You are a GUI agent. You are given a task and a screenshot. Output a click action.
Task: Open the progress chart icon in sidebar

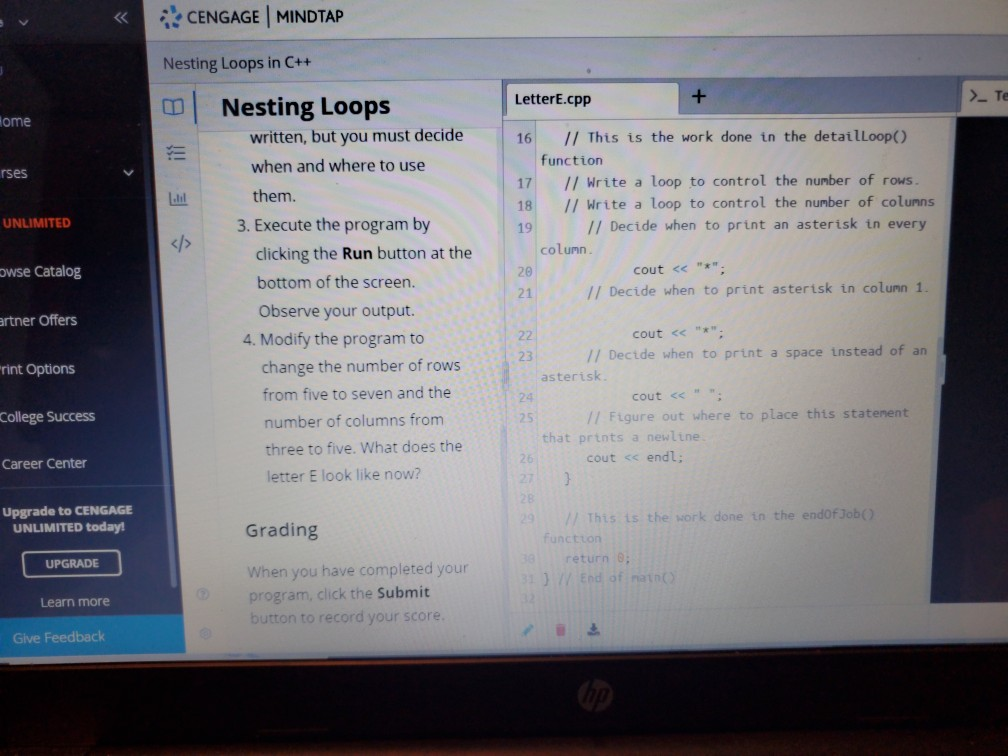pos(177,199)
